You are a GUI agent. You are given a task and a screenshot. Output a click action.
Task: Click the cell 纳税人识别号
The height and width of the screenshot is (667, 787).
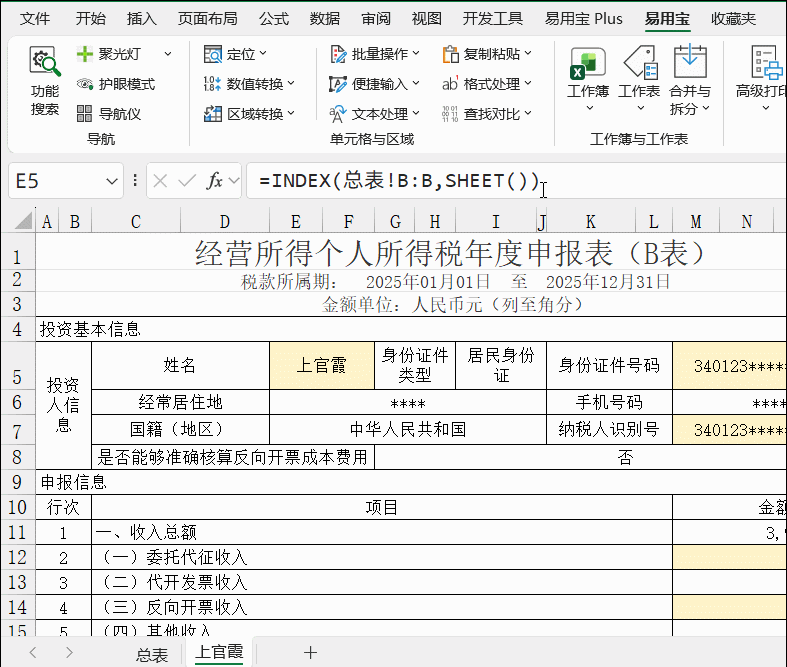coord(609,430)
